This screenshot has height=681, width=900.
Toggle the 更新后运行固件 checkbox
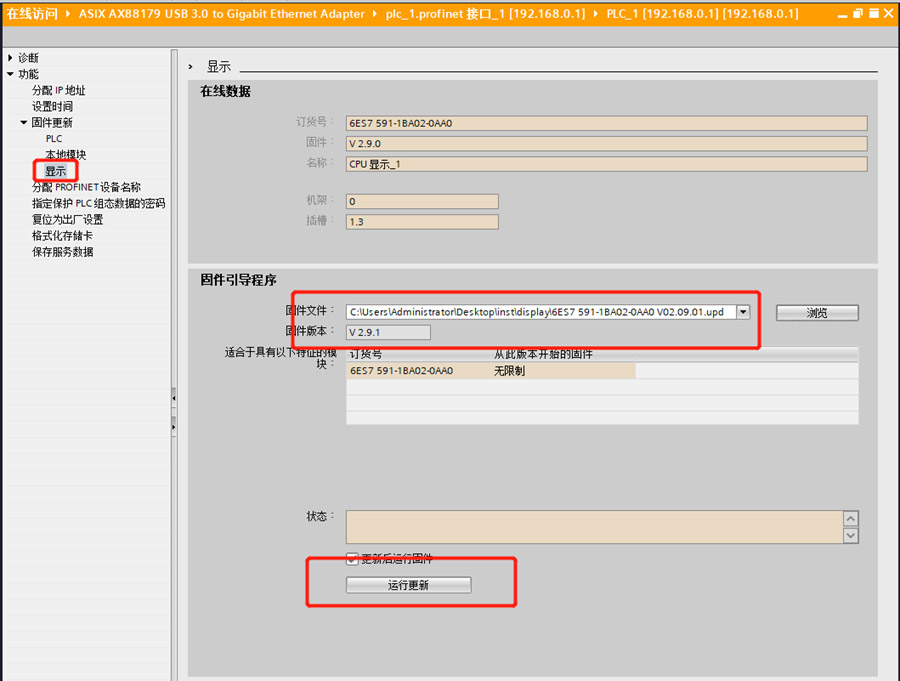(x=352, y=558)
